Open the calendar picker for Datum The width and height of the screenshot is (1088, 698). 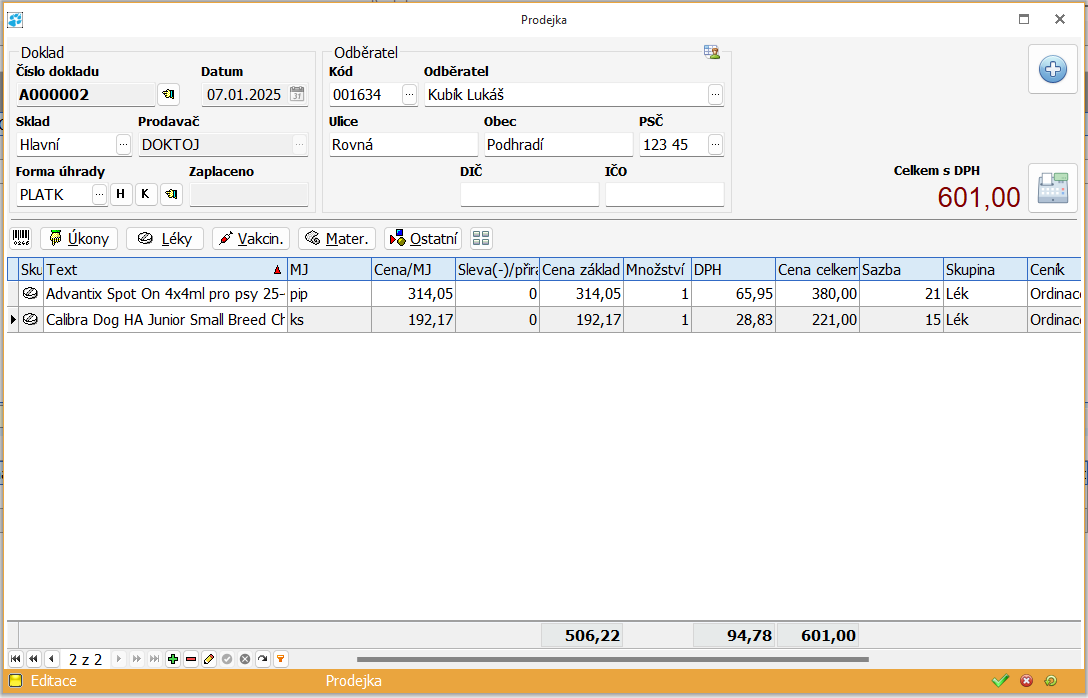click(297, 94)
